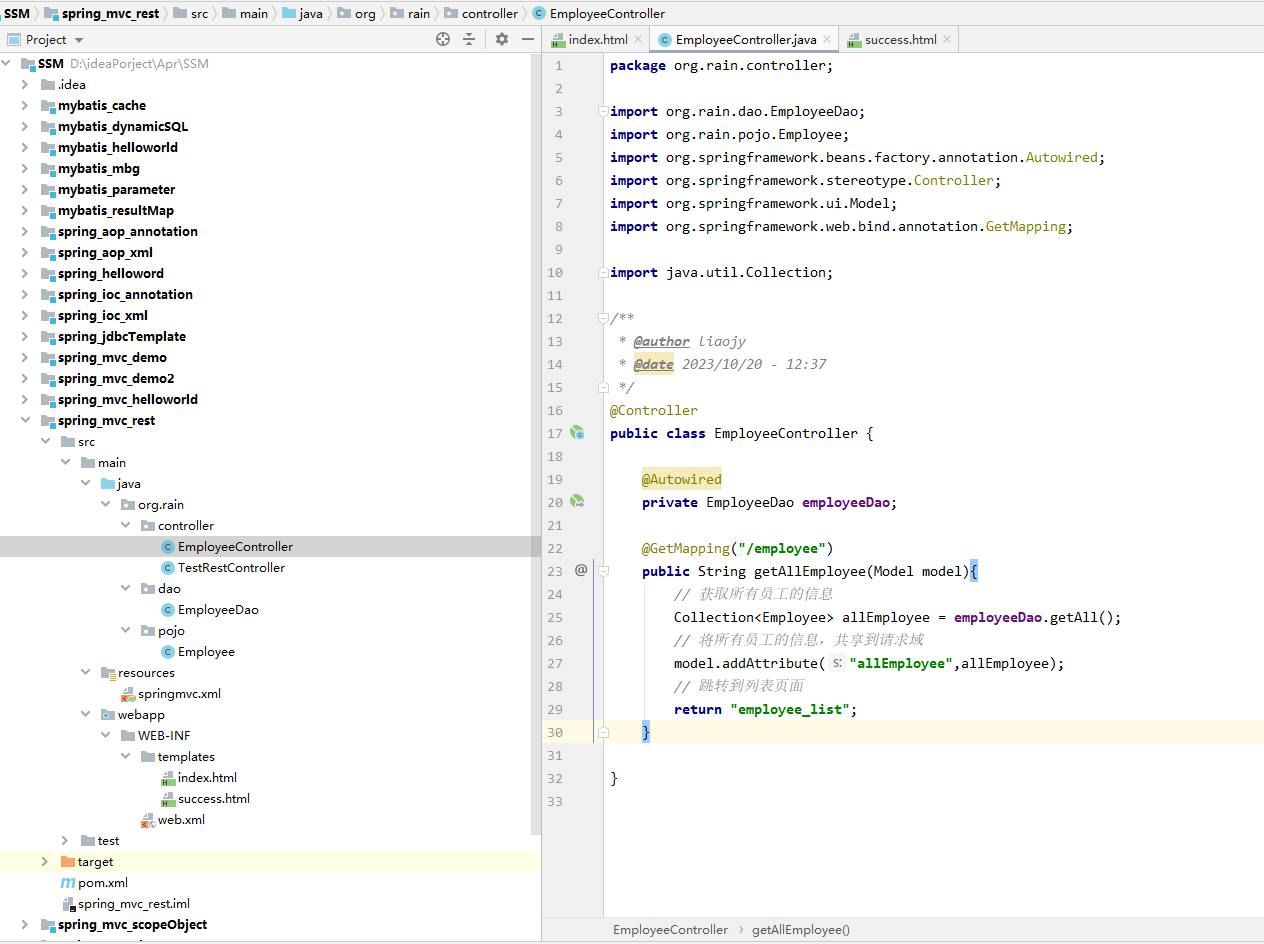Click the controller breadcrumb in navigation bar

point(481,14)
